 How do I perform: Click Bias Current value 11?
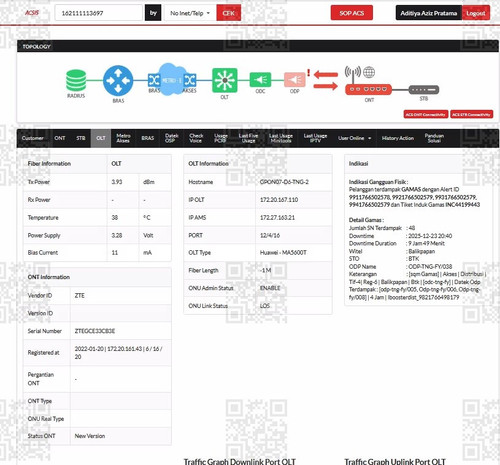pos(115,253)
